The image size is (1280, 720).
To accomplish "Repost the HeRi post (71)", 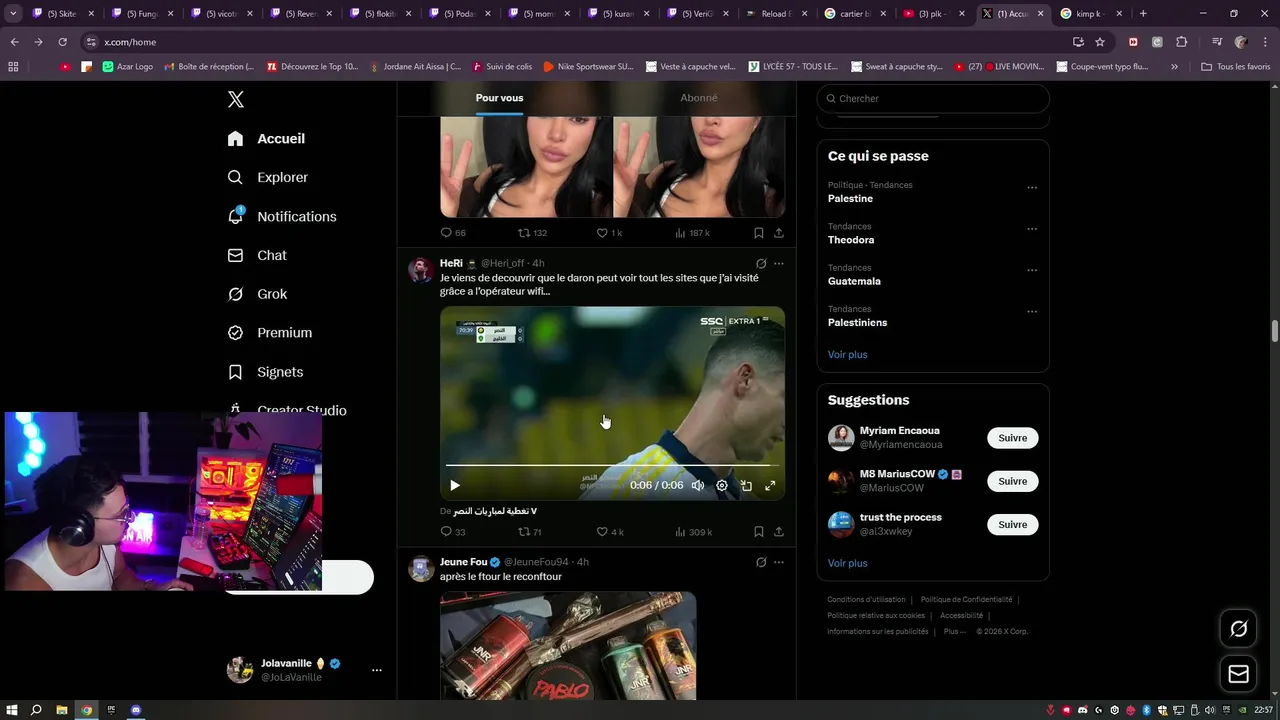I will click(x=530, y=532).
